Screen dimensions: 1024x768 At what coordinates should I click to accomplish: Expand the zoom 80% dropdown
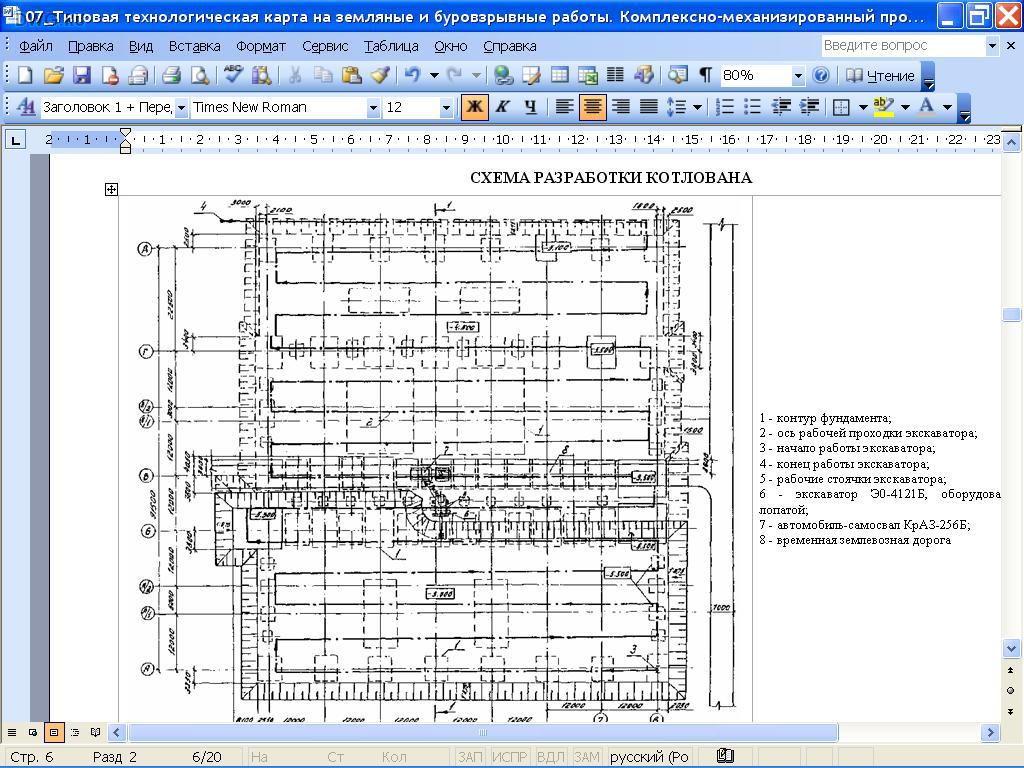pyautogui.click(x=798, y=76)
